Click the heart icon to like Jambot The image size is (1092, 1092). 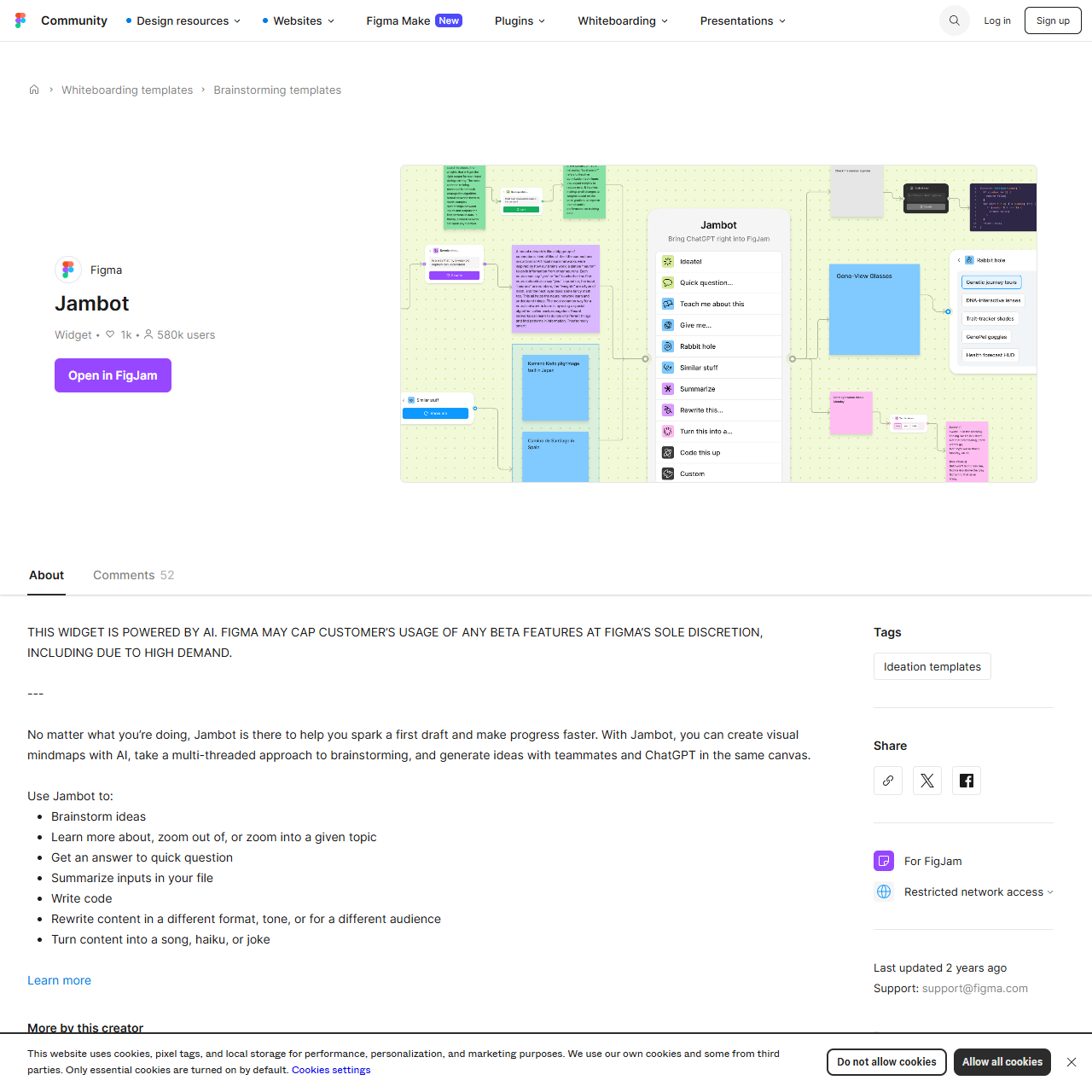tap(110, 334)
